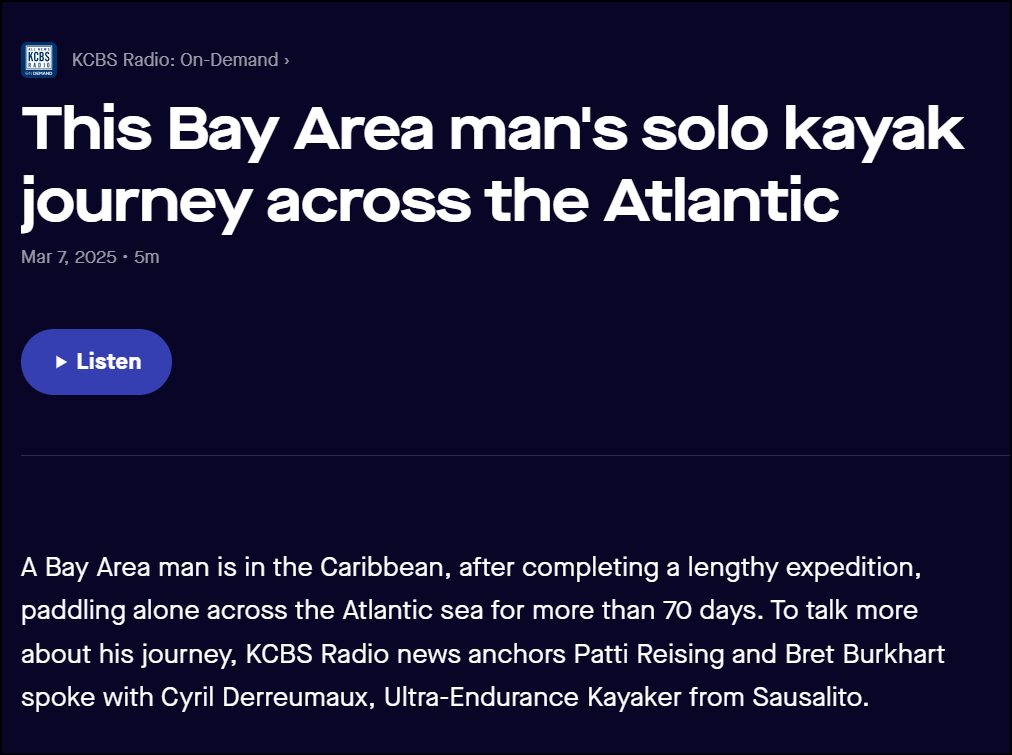The width and height of the screenshot is (1012, 755).
Task: Click Ultra-Endurance Kayaker text in description
Action: pyautogui.click(x=532, y=697)
